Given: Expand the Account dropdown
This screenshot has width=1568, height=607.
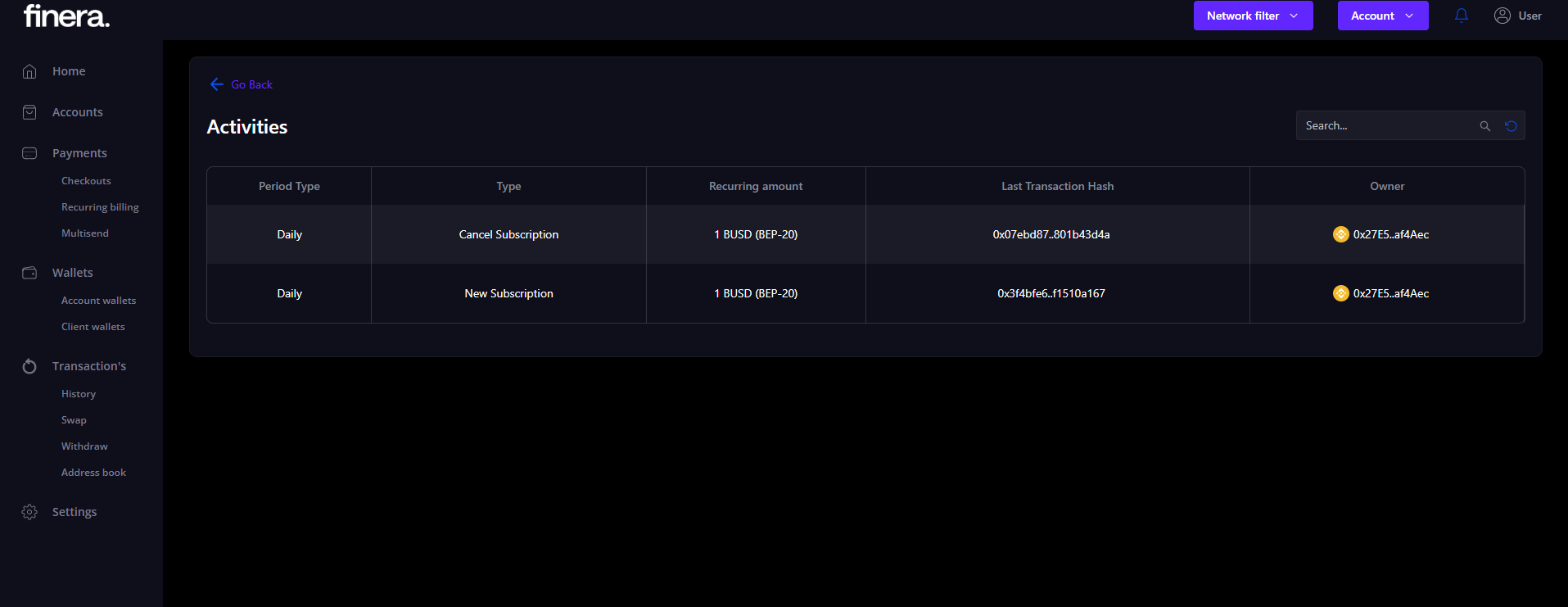Looking at the screenshot, I should point(1382,16).
